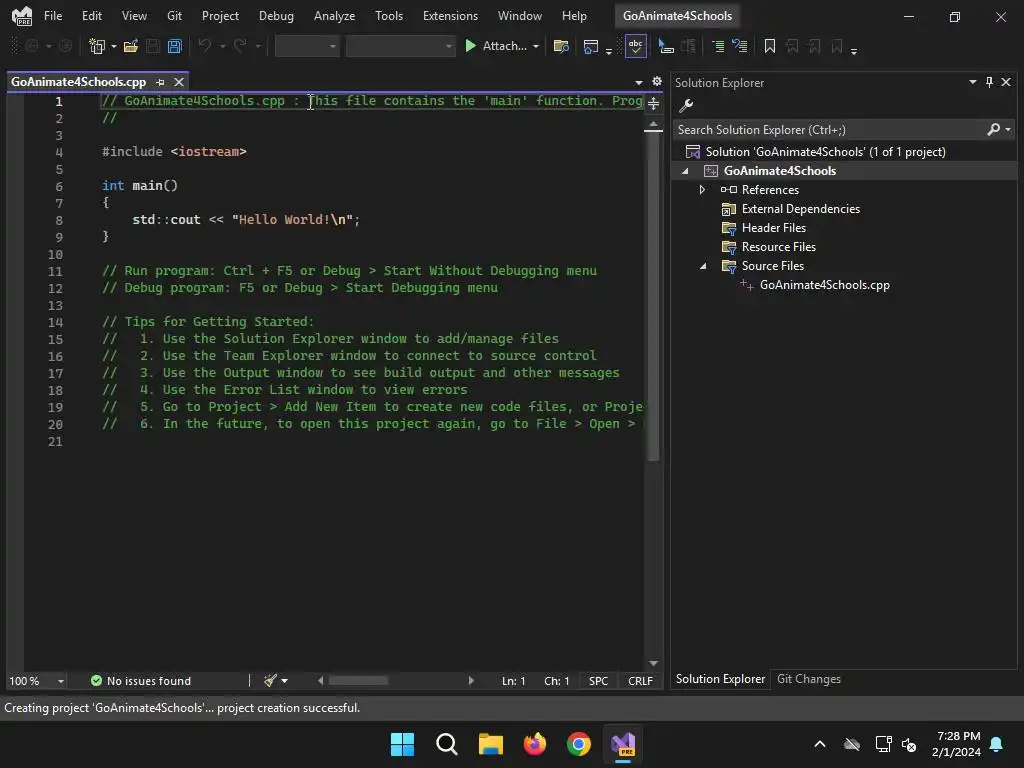Uncomment the selected lines icon
Image resolution: width=1024 pixels, height=768 pixels.
click(739, 46)
